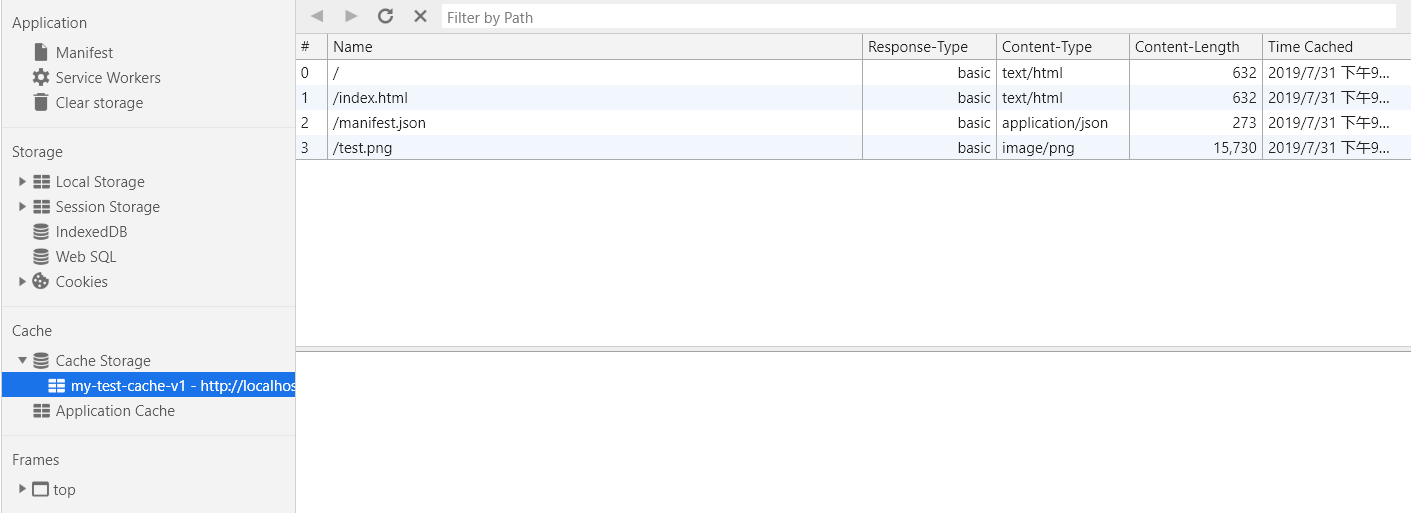Expand the Session Storage tree arrow
Screen dimensions: 1411x513
(22, 206)
